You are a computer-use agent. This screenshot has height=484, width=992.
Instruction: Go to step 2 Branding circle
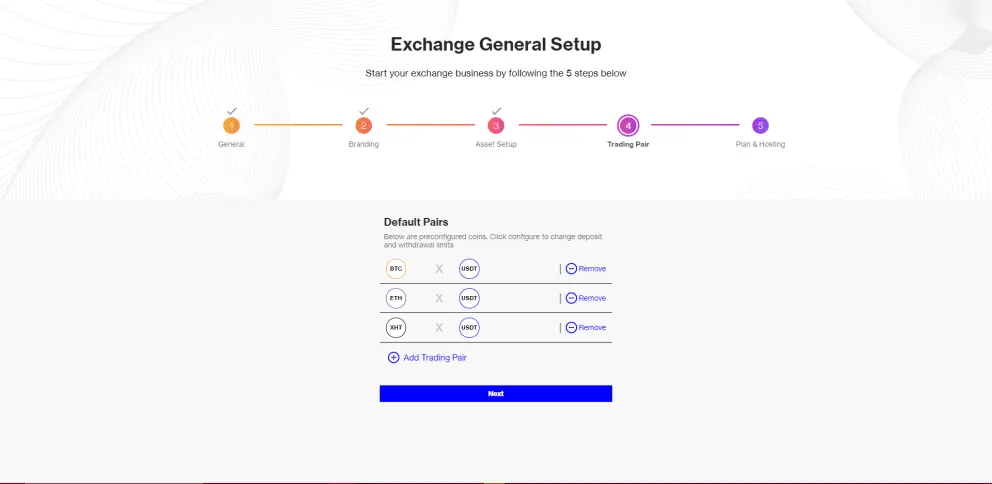pos(363,126)
